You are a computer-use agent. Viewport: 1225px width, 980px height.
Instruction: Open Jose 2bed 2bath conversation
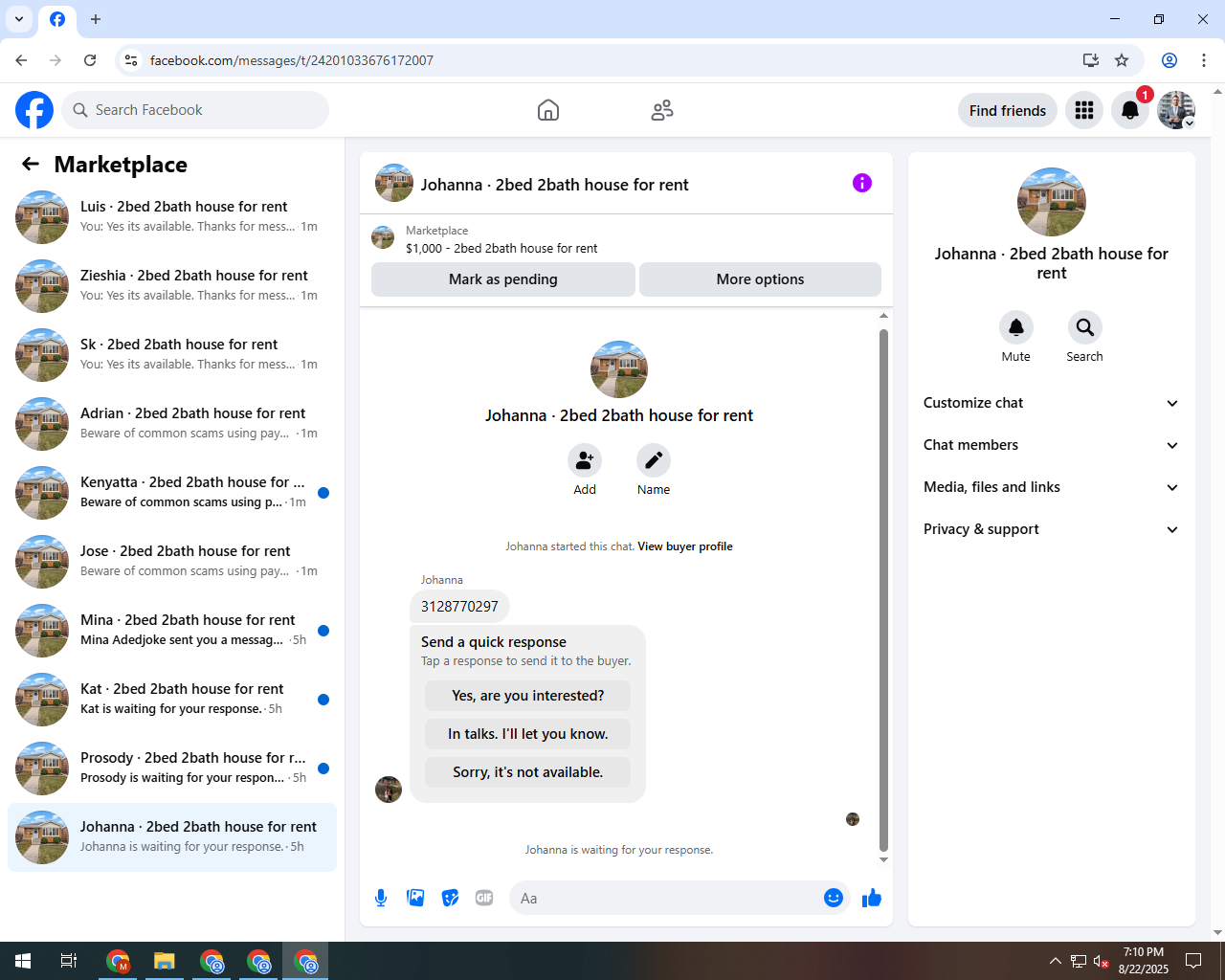(172, 562)
